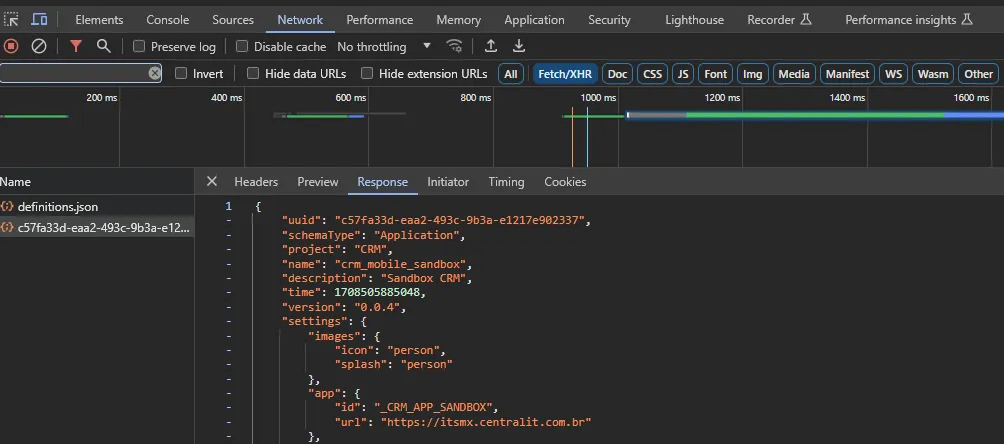Click the inspect element selector icon
Screen dimensions: 1004x444
(x=11, y=20)
